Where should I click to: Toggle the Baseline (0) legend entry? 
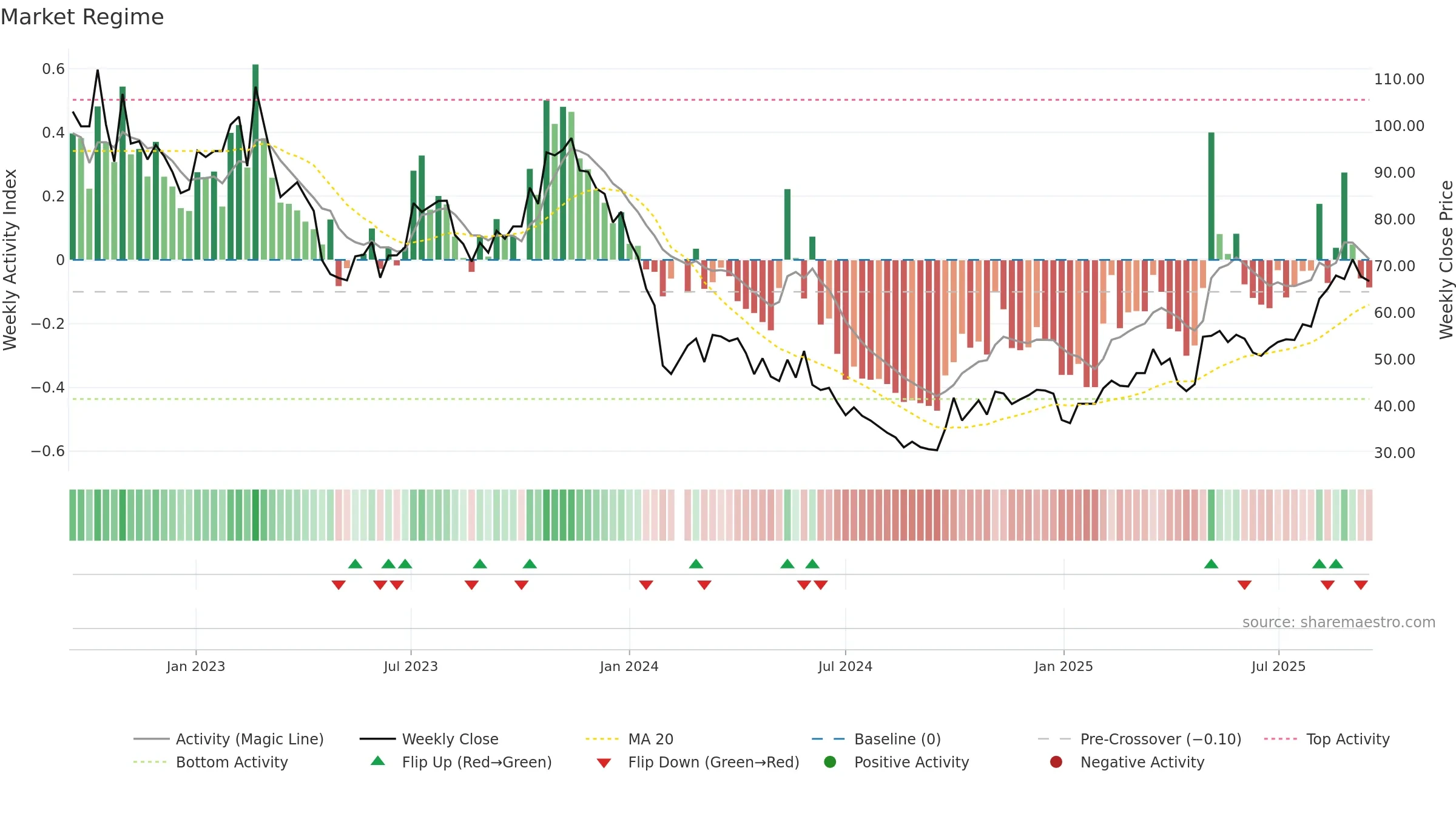pos(876,739)
